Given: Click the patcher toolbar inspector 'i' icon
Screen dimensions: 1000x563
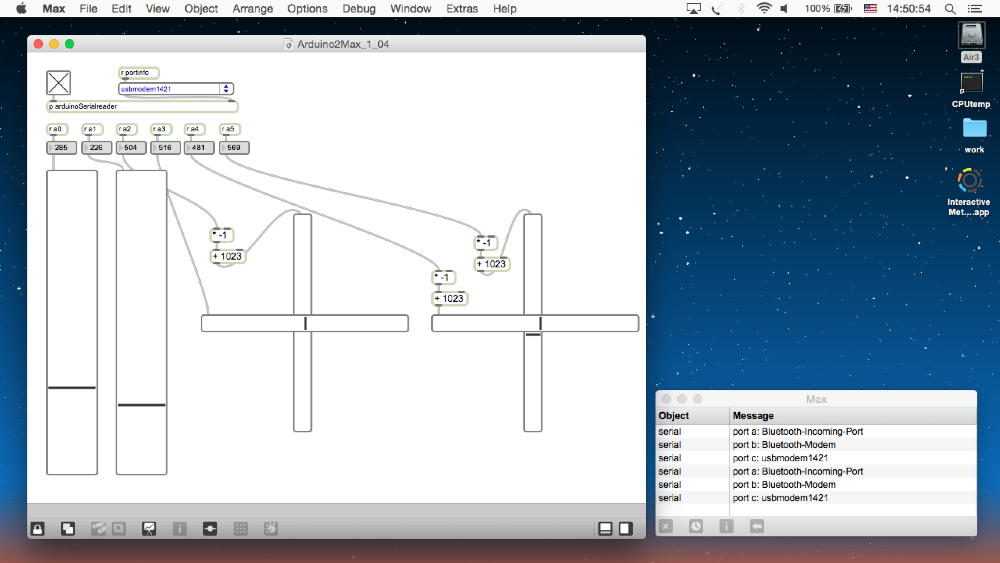Looking at the screenshot, I should point(180,529).
